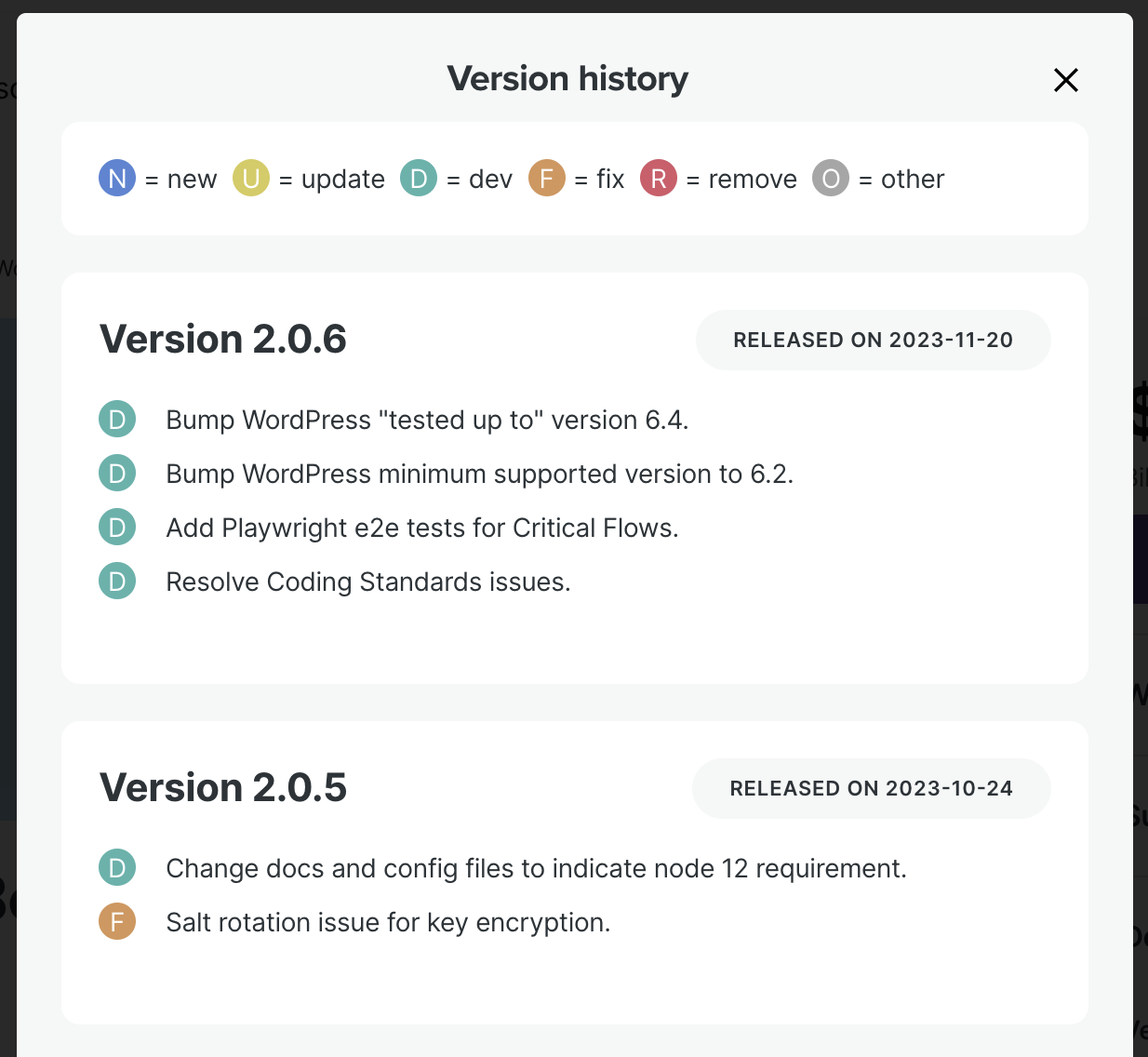Click D badge beside Coding Standards entry
Viewport: 1148px width, 1057px height.
[117, 582]
